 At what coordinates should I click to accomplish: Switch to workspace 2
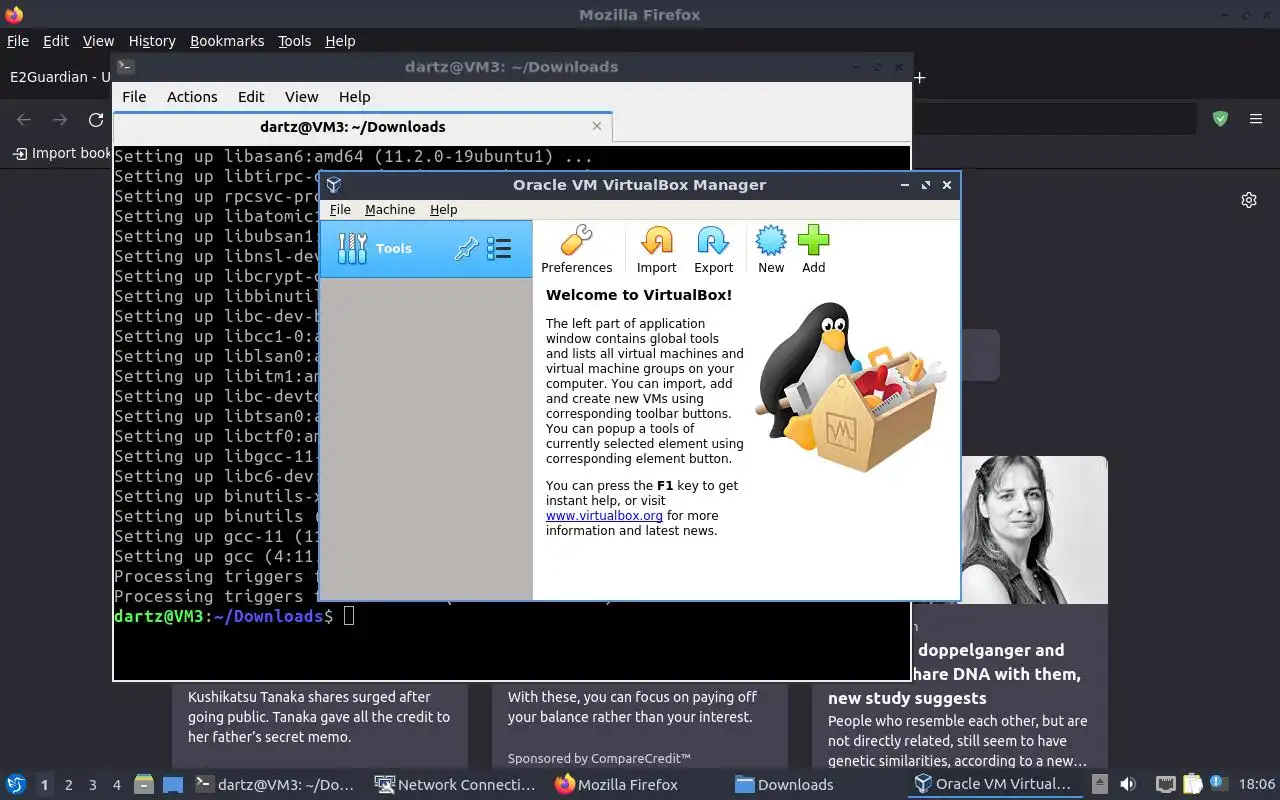point(69,785)
